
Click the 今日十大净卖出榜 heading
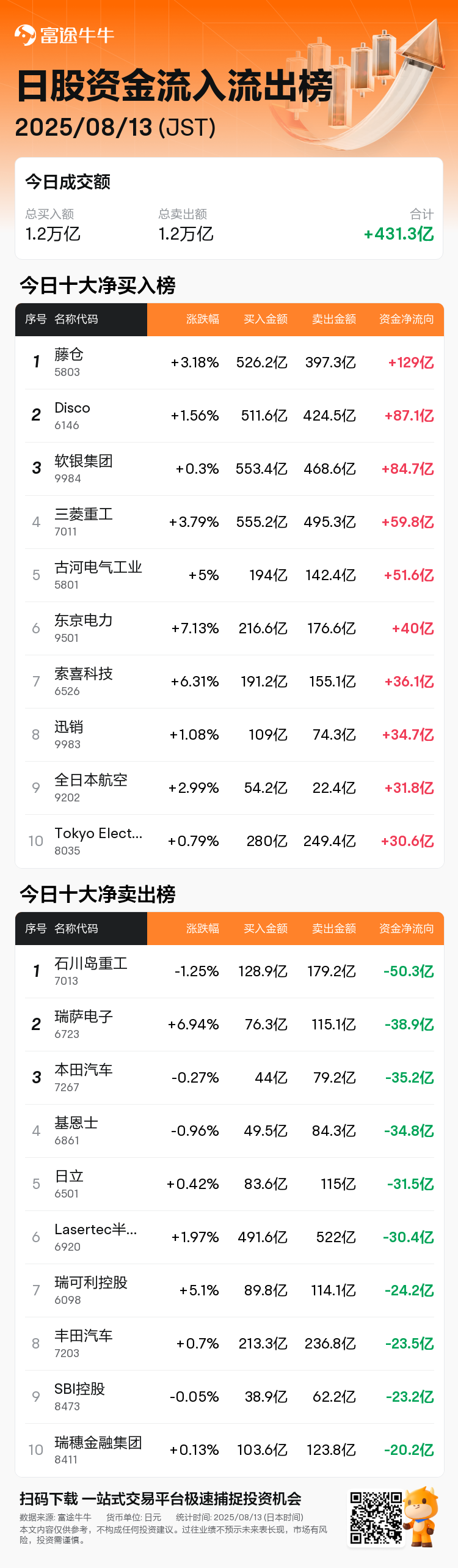pyautogui.click(x=98, y=894)
